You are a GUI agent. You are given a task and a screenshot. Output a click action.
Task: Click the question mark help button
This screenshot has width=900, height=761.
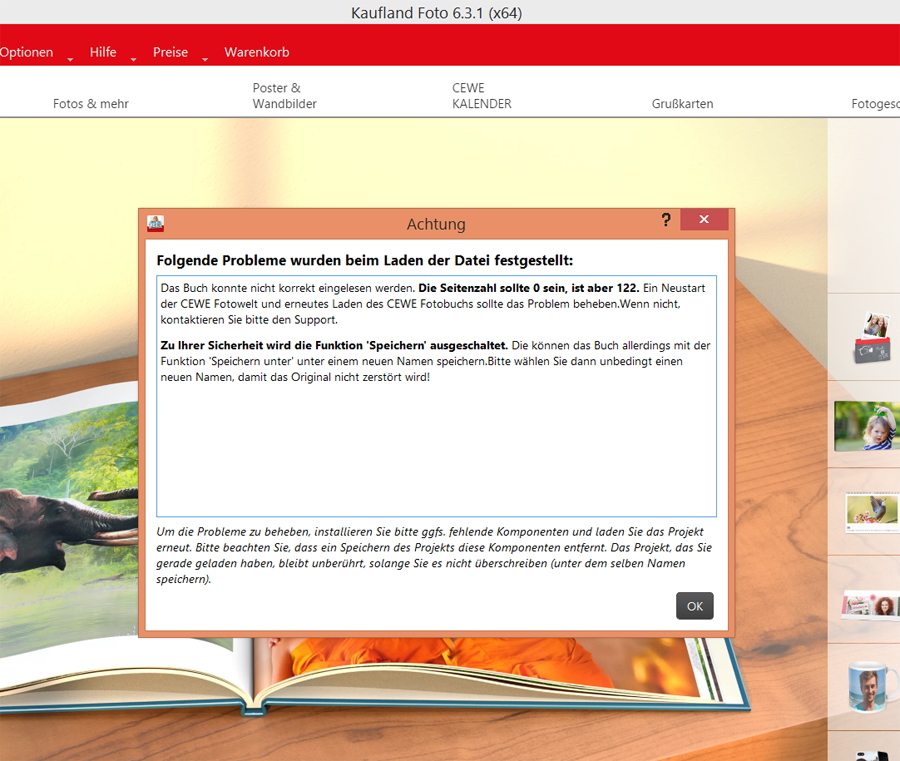pyautogui.click(x=666, y=220)
